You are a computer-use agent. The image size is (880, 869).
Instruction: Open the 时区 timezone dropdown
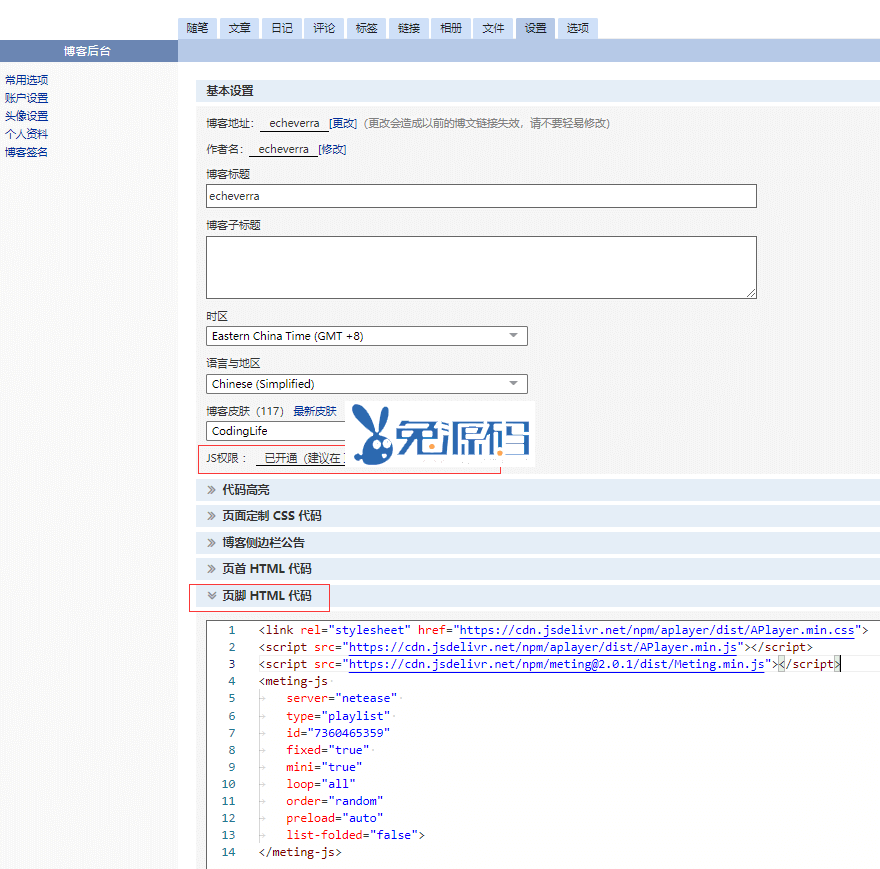point(366,336)
